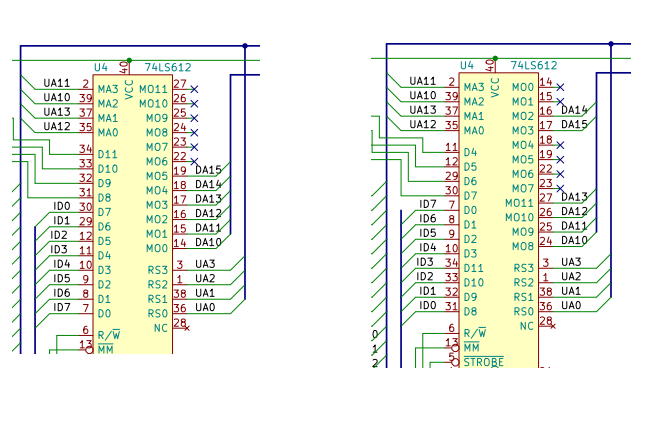
Task: Click the MO3 pin name on the DA15 line
Action: pos(523,131)
